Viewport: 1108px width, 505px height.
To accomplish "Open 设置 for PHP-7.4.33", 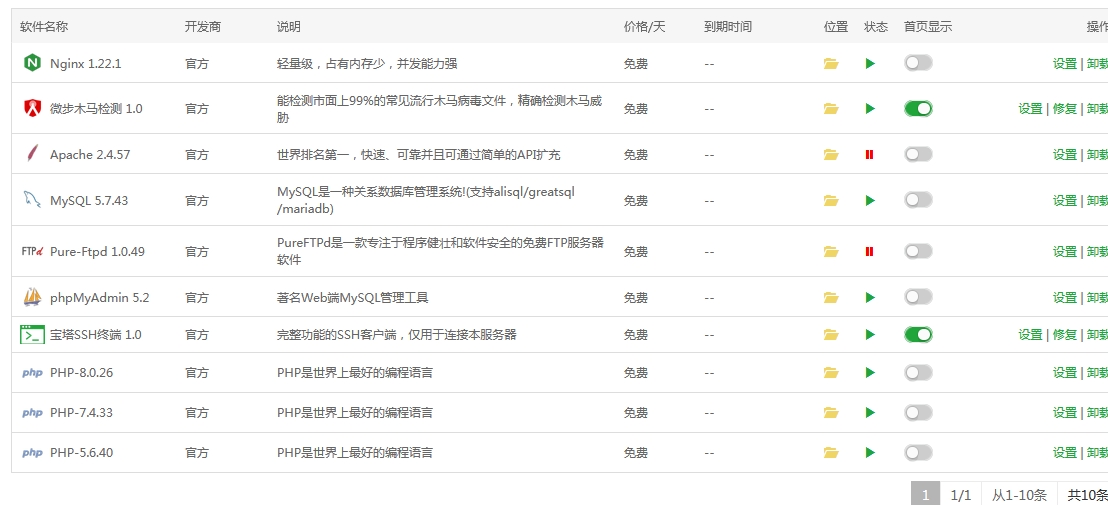I will [x=1065, y=412].
